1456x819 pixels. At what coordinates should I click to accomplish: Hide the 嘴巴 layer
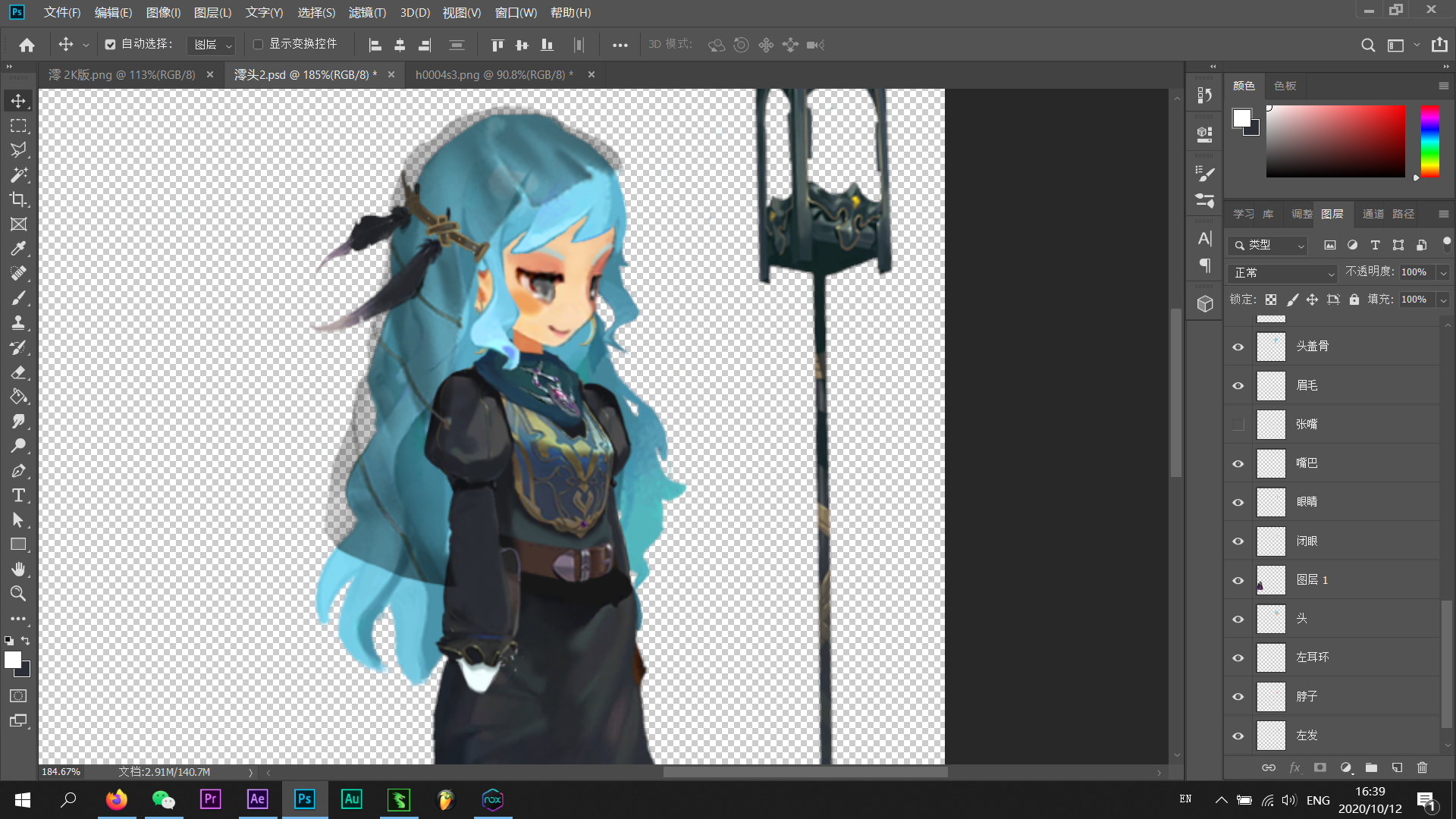tap(1238, 463)
